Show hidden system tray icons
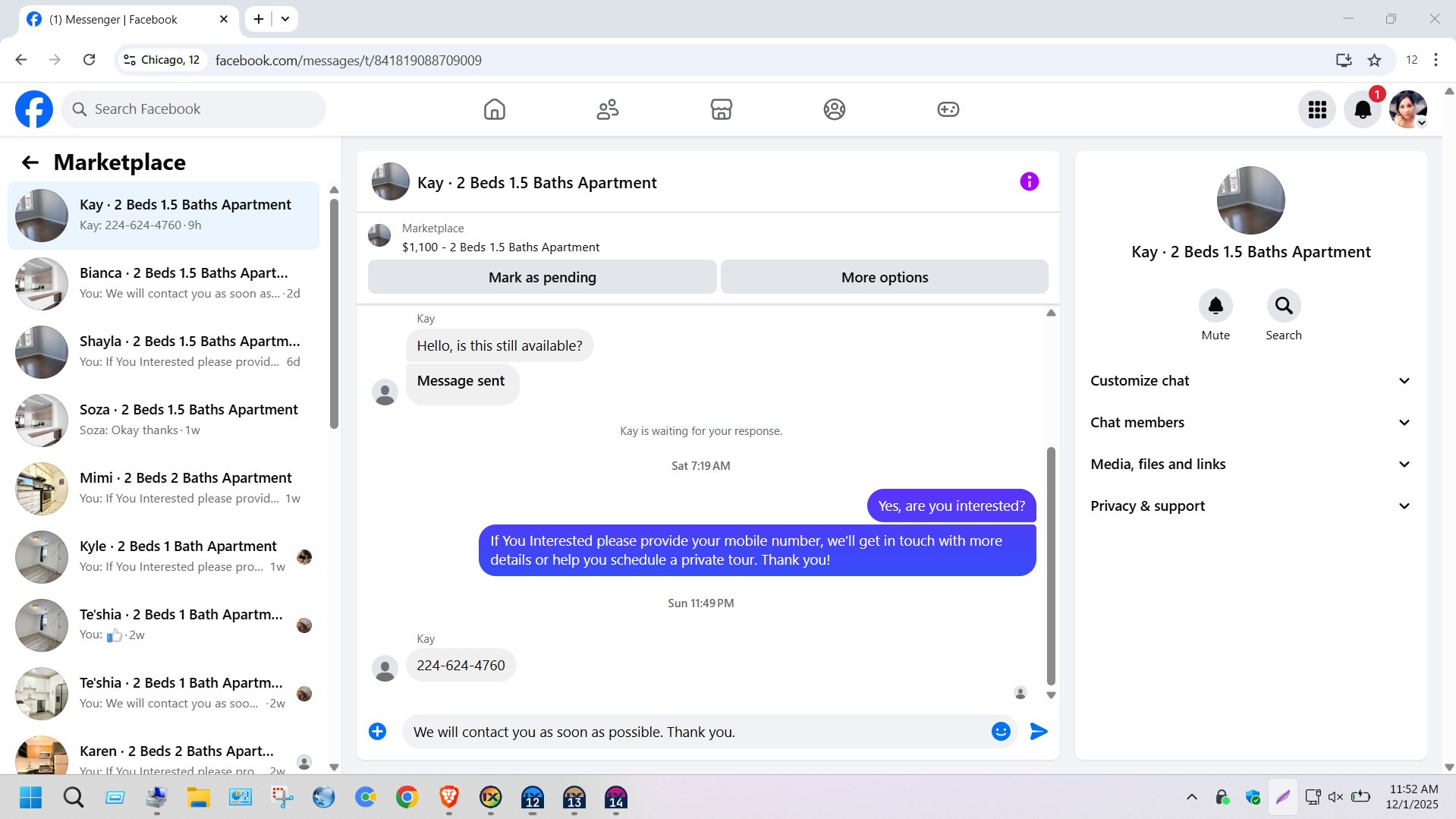The height and width of the screenshot is (819, 1456). point(1191,797)
